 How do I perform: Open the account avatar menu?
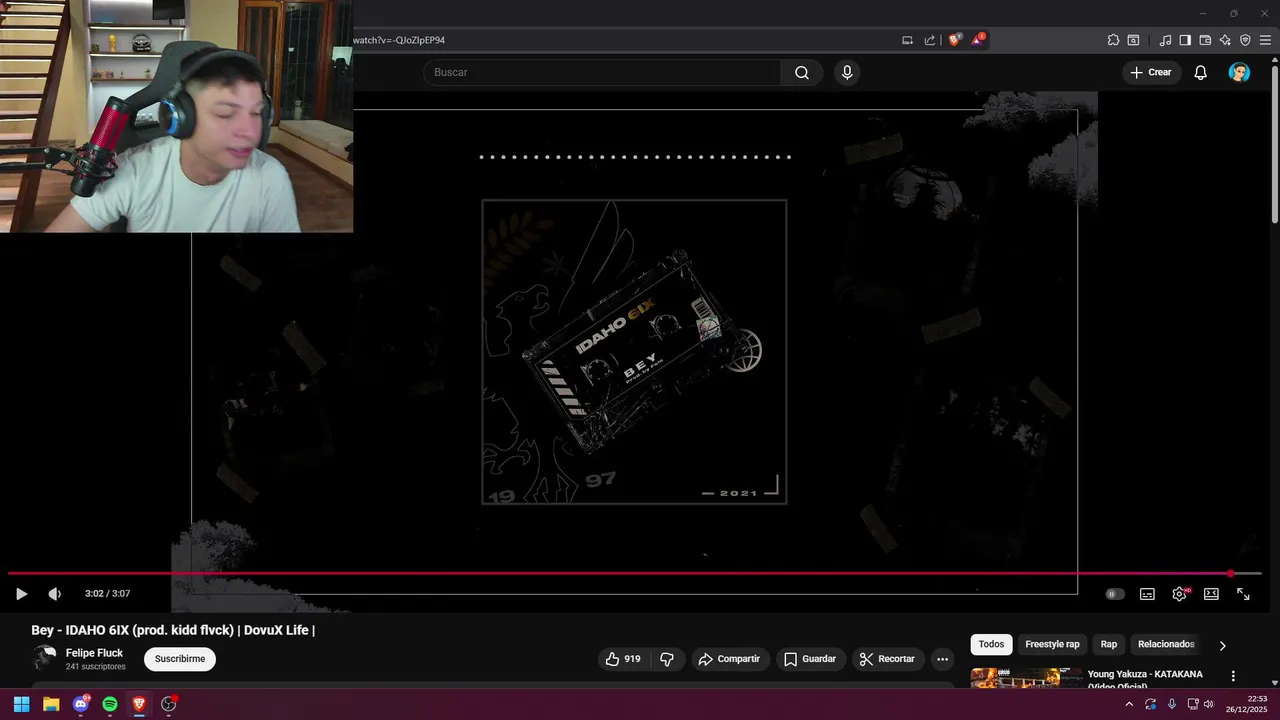pyautogui.click(x=1240, y=72)
